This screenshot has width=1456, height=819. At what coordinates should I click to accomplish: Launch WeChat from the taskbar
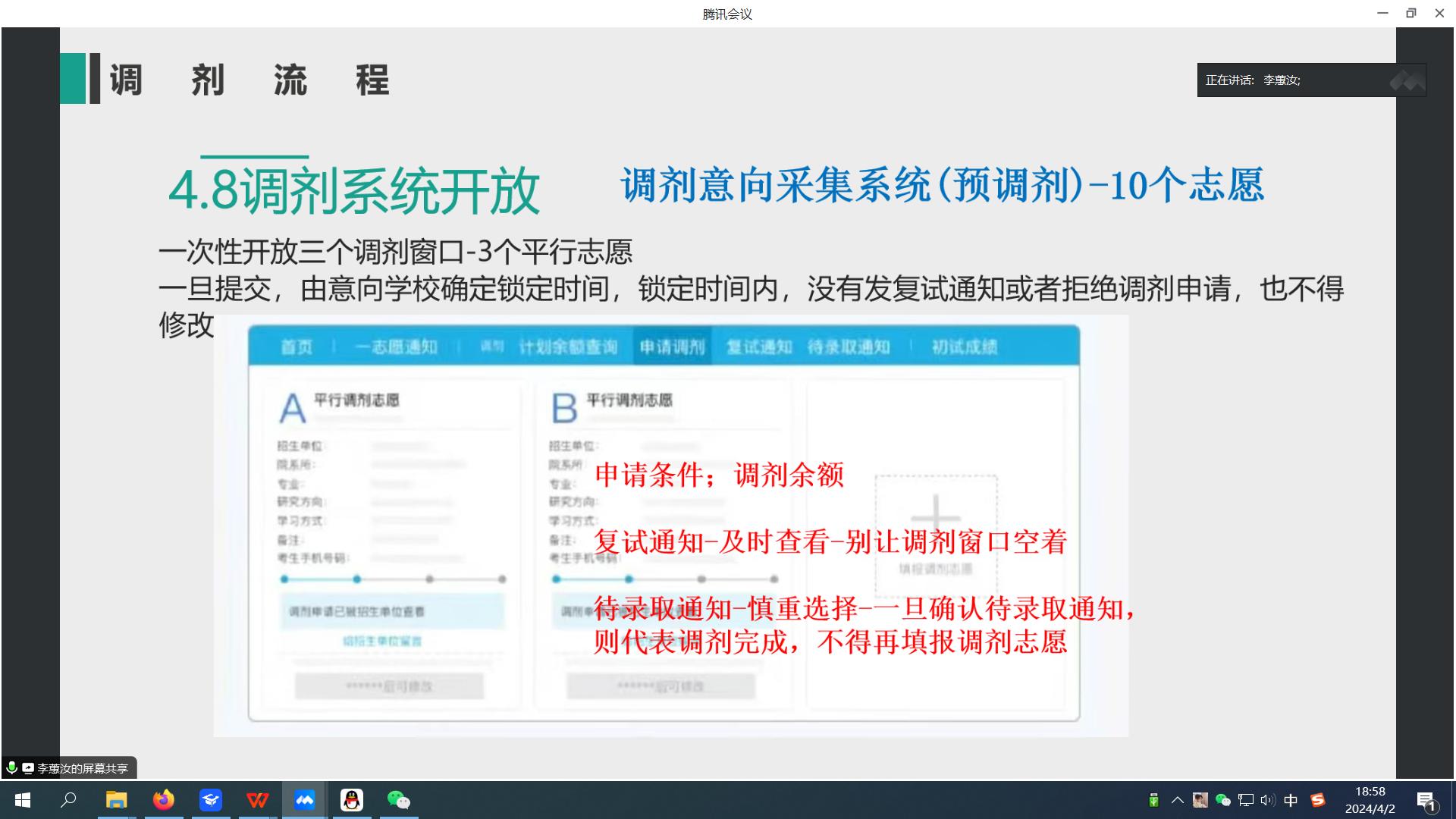click(400, 800)
